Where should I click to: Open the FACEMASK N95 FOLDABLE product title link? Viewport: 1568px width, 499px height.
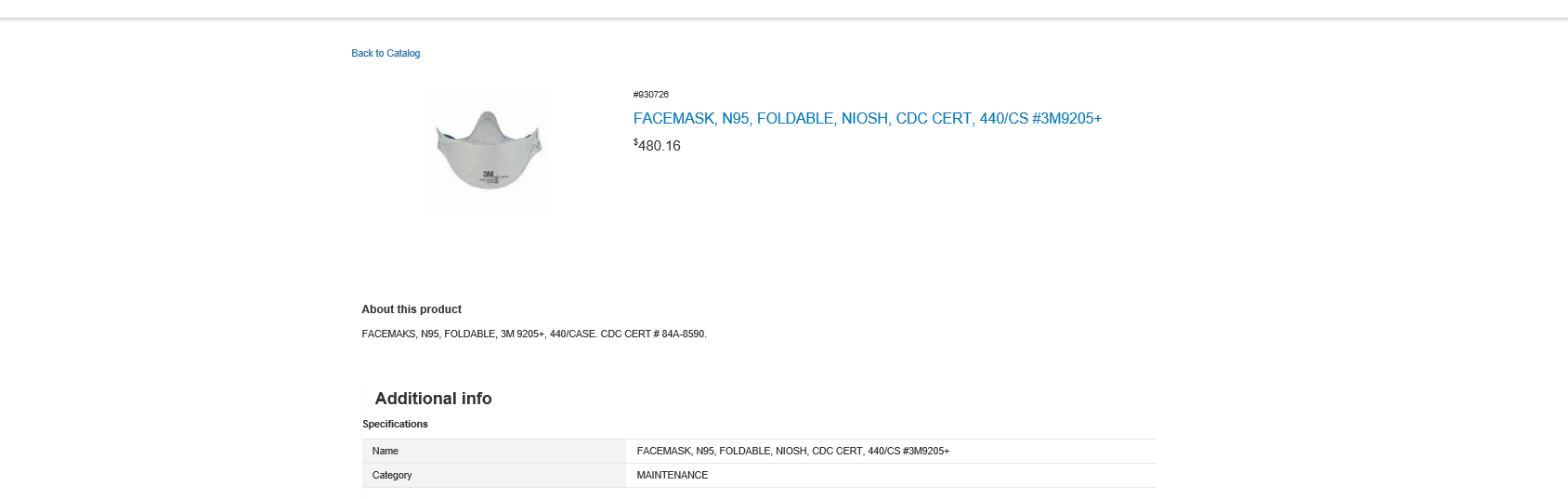click(867, 119)
